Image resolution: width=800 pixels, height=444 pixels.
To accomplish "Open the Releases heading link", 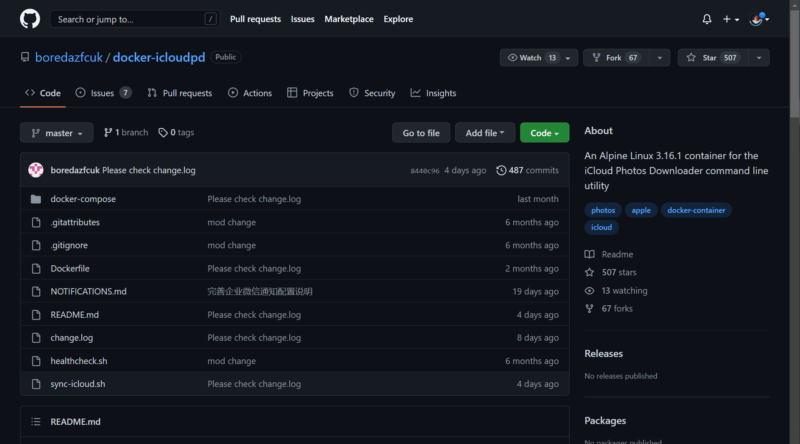I will click(604, 354).
